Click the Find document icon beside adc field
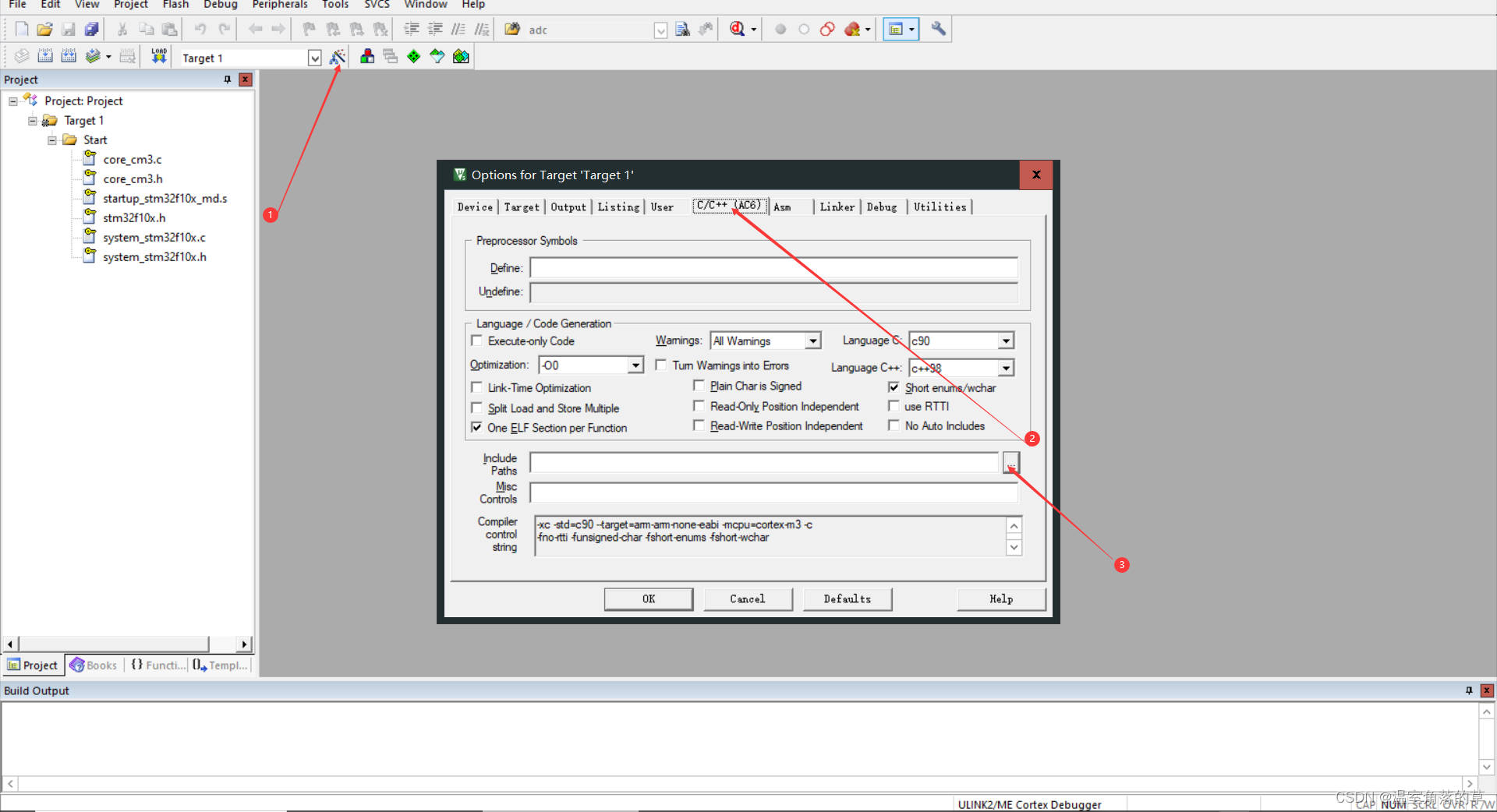Screen dimensions: 1497x812 682,30
